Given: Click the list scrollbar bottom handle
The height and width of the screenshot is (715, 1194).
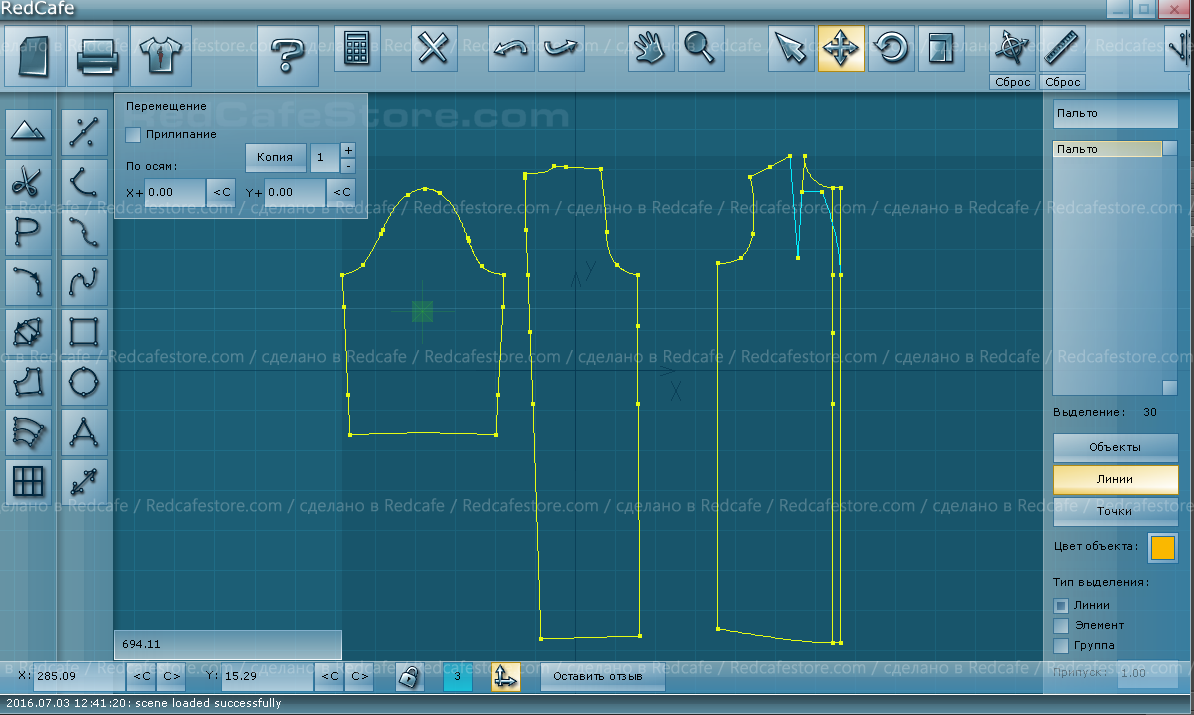Looking at the screenshot, I should pyautogui.click(x=1170, y=388).
